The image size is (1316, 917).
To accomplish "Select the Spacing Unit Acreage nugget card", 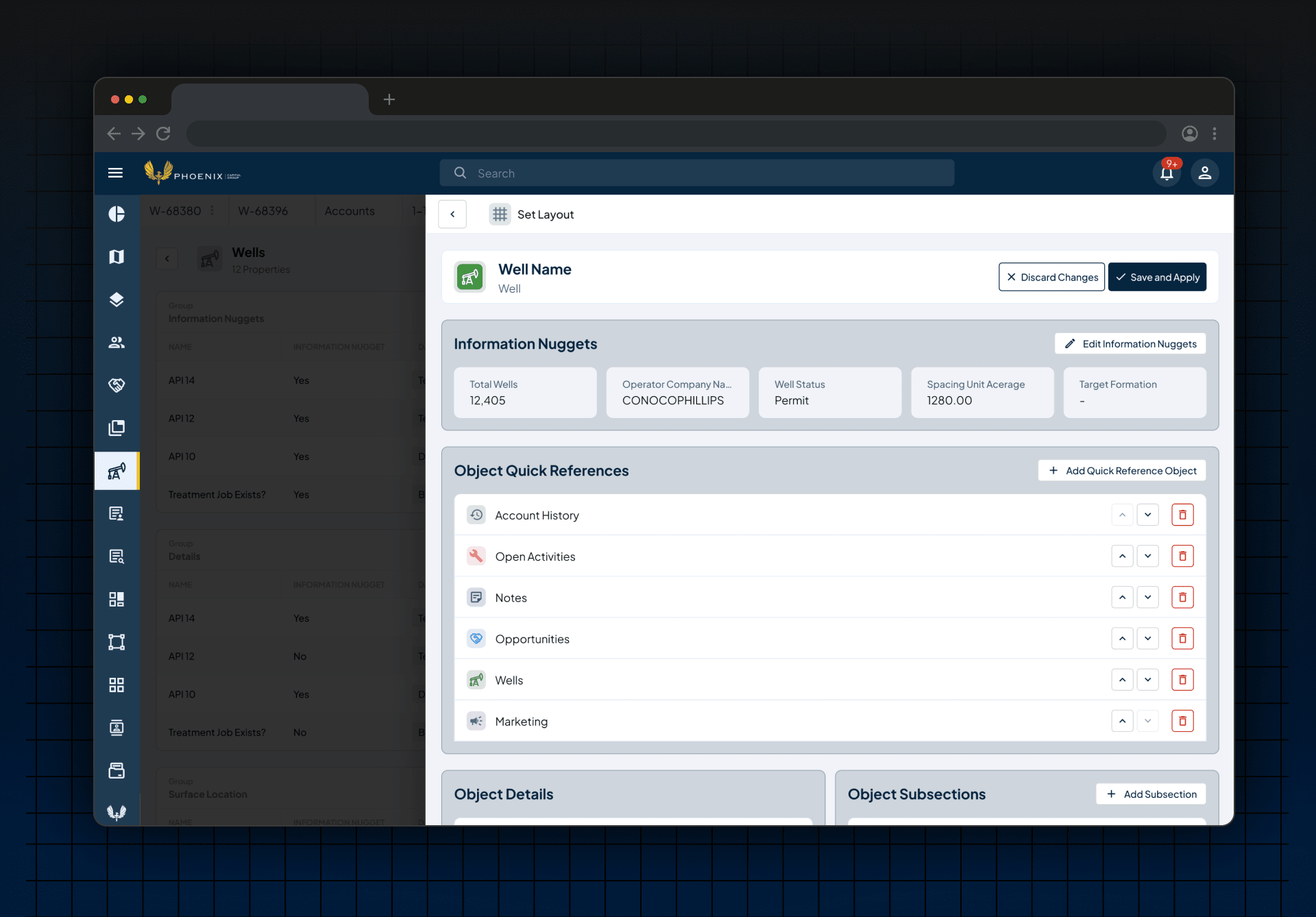I will click(x=982, y=392).
